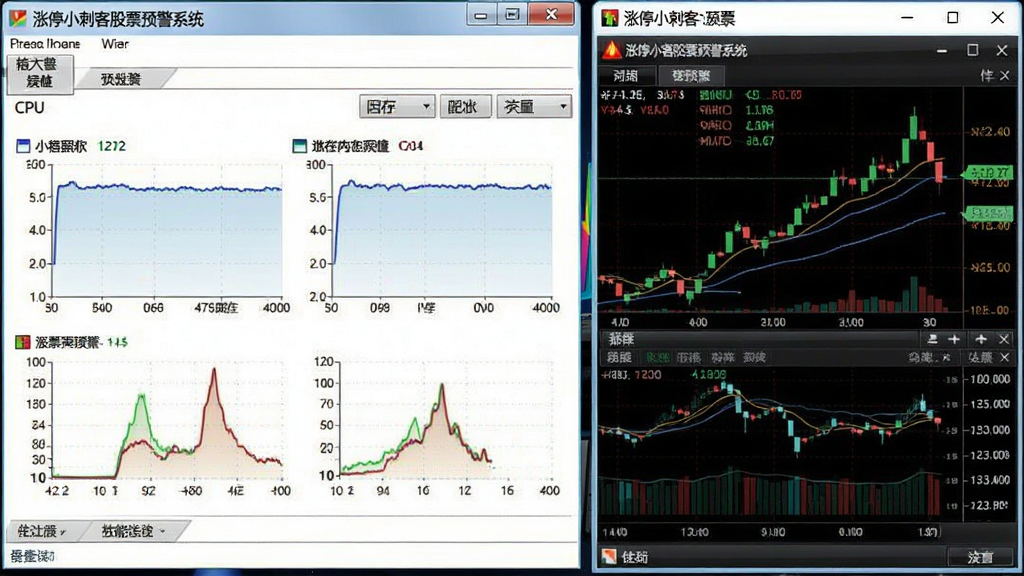Open the first menu before 'Wiar'
Screen dimensions: 1024x576
[x=45, y=44]
